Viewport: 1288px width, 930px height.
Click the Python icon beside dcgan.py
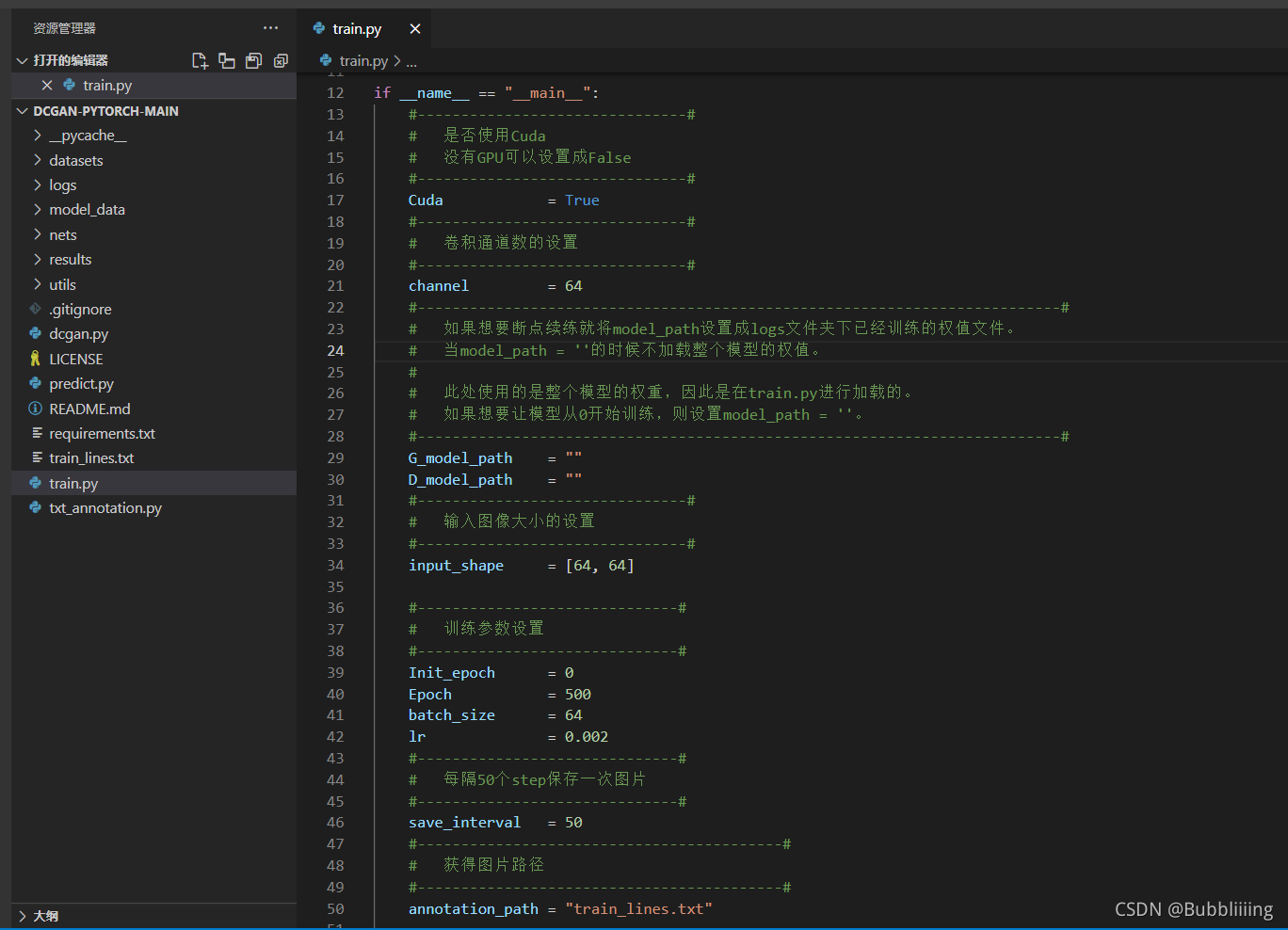[x=36, y=333]
